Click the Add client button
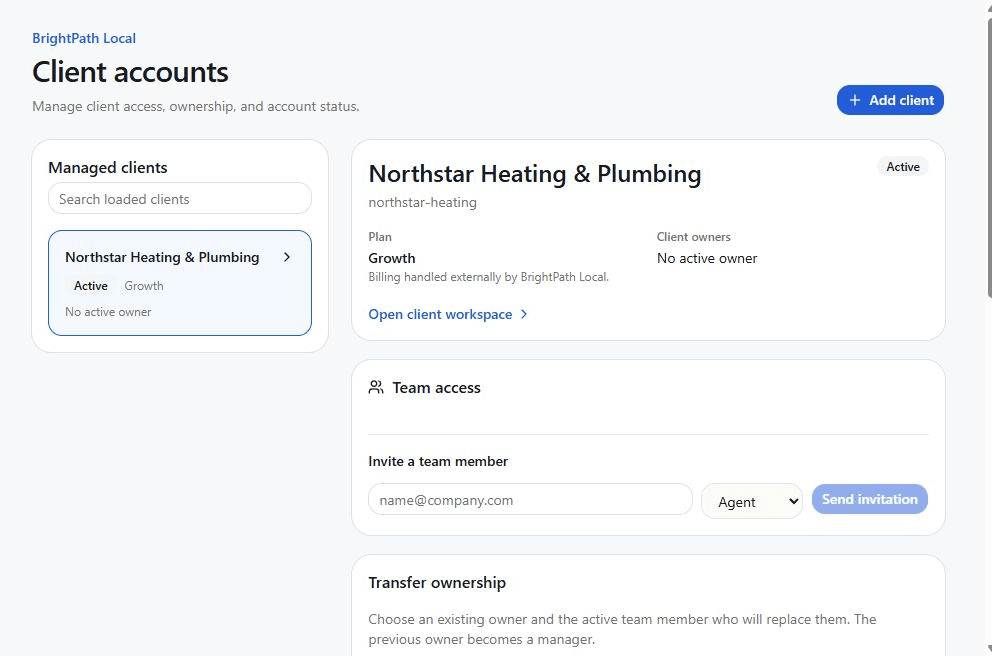The width and height of the screenshot is (992, 656). coord(890,100)
